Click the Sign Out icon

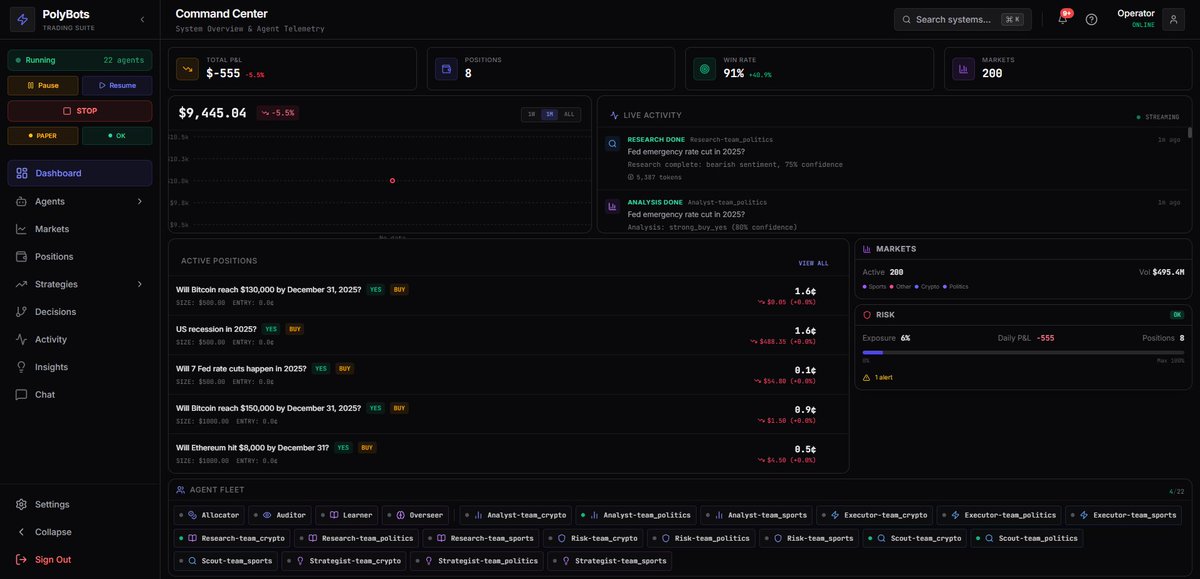point(22,560)
